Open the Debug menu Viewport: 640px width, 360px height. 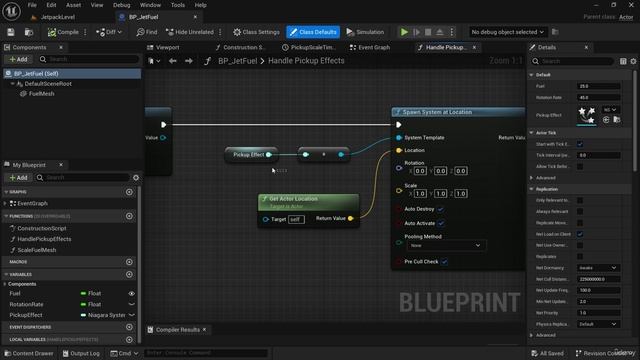tap(121, 5)
